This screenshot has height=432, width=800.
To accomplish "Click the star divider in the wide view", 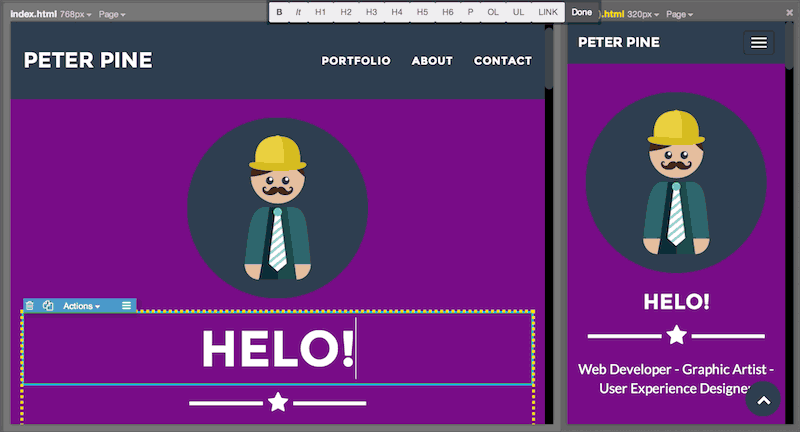I will [278, 402].
